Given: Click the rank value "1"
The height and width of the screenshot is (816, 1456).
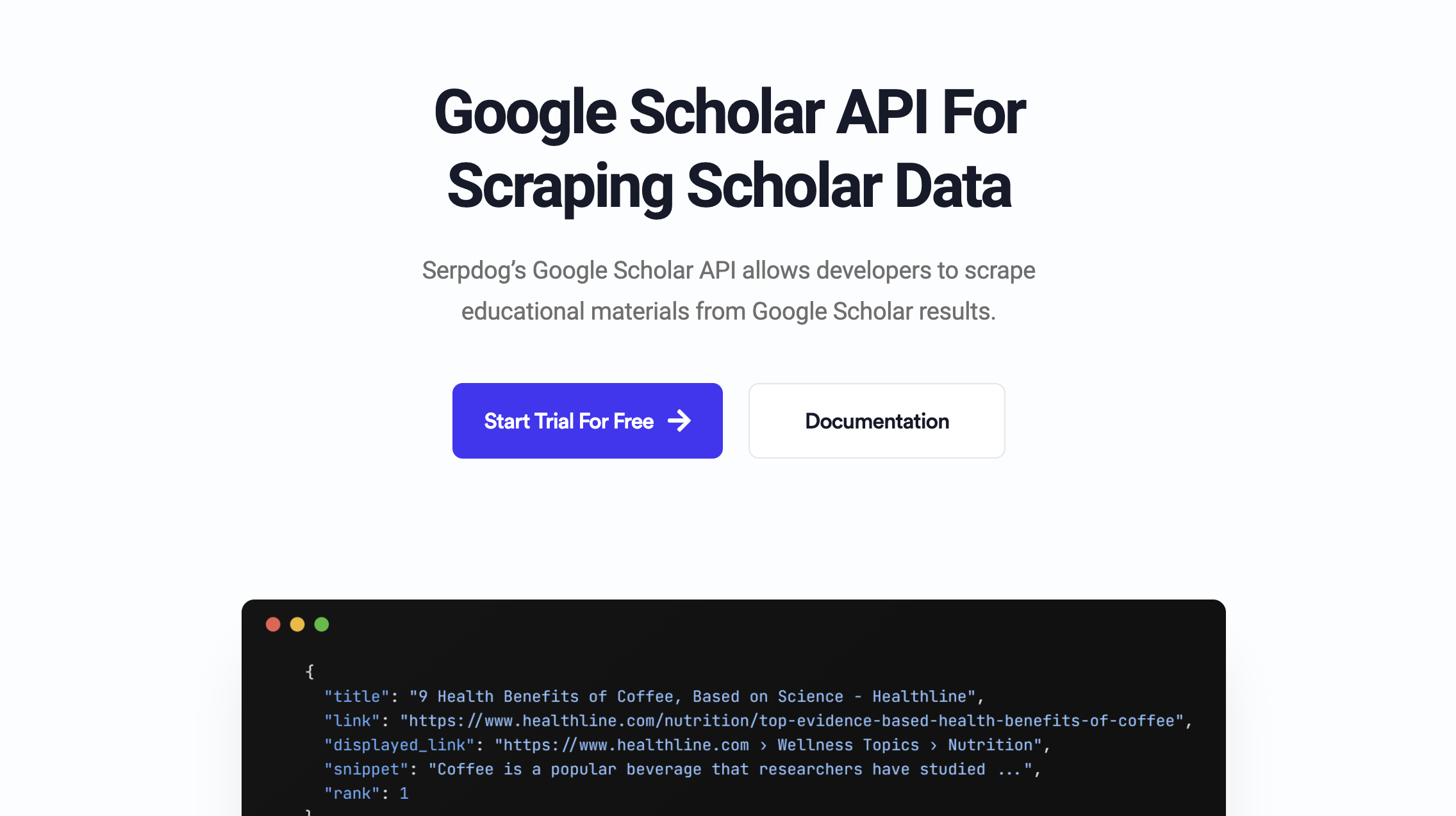Looking at the screenshot, I should 406,794.
